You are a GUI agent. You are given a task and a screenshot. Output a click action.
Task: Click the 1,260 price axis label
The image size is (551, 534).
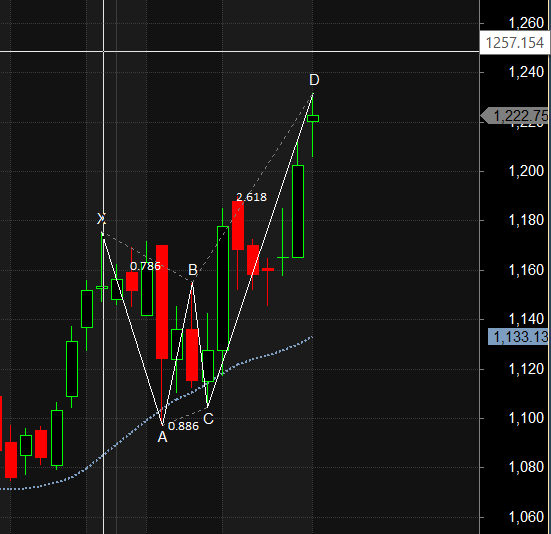point(526,23)
